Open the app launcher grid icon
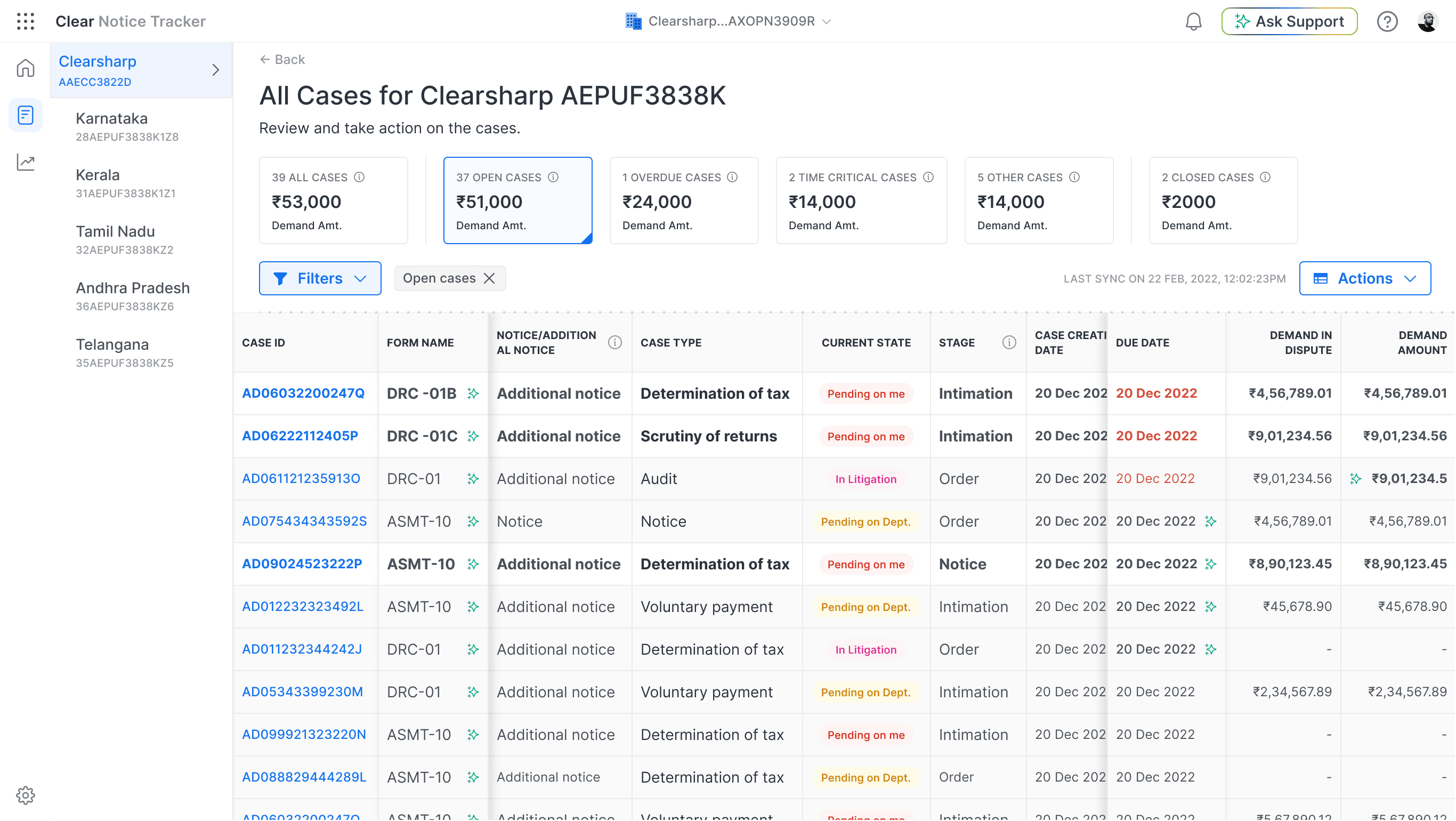 (x=26, y=21)
